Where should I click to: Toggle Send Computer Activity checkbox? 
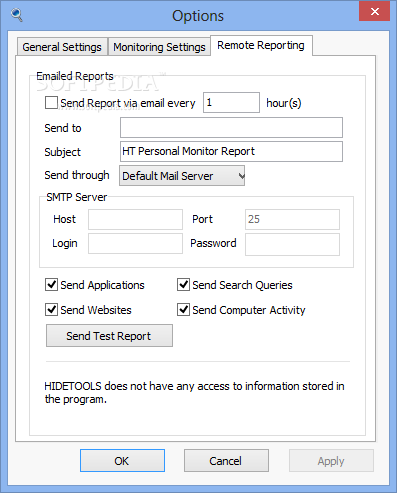point(183,310)
